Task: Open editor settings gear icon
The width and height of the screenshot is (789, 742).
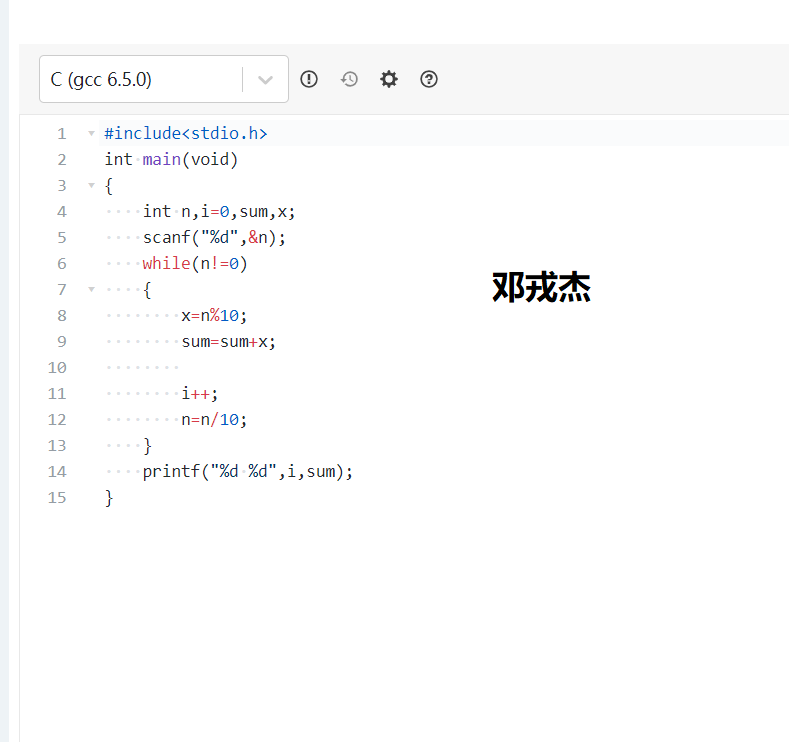Action: tap(388, 79)
